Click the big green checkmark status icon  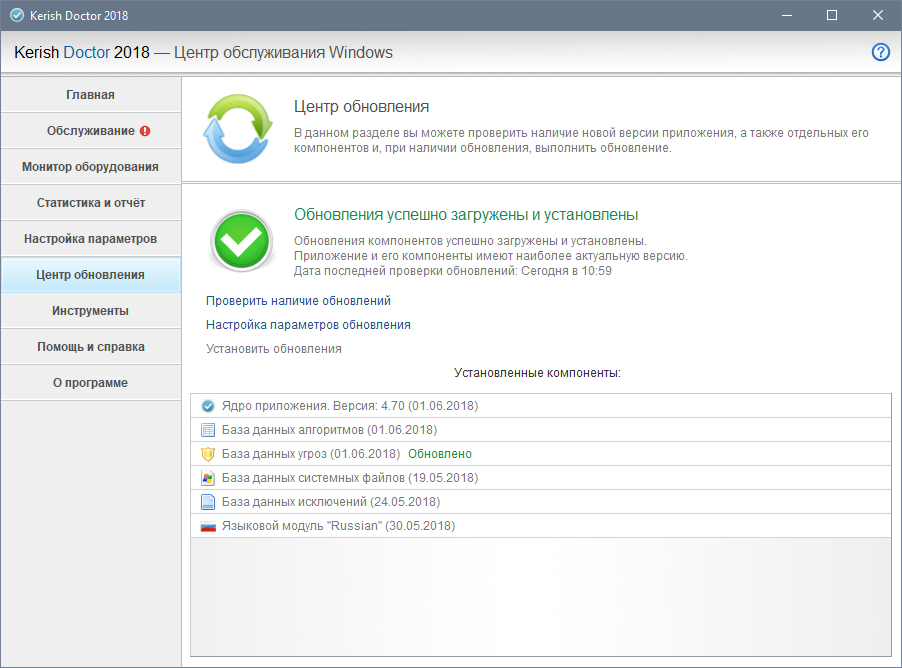point(241,241)
